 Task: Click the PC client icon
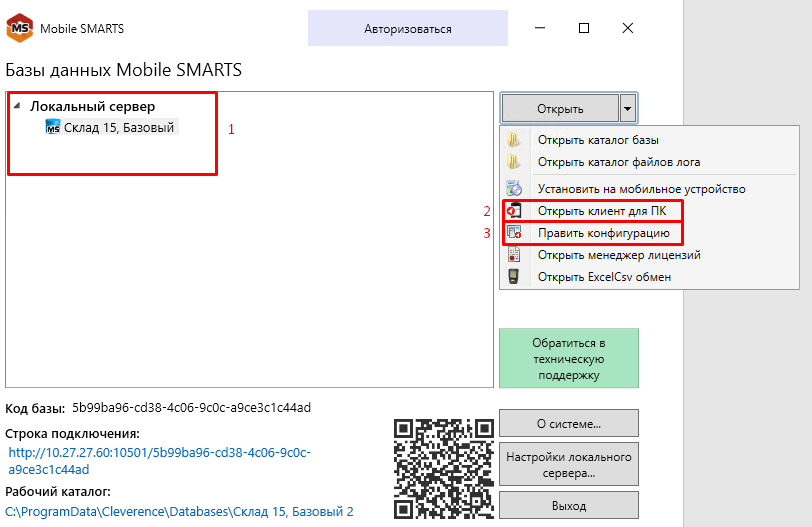(514, 210)
